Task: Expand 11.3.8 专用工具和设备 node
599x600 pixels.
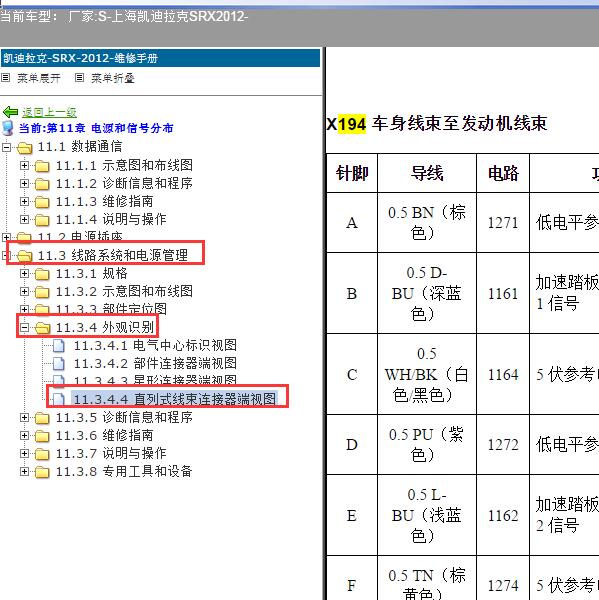Action: [24, 471]
